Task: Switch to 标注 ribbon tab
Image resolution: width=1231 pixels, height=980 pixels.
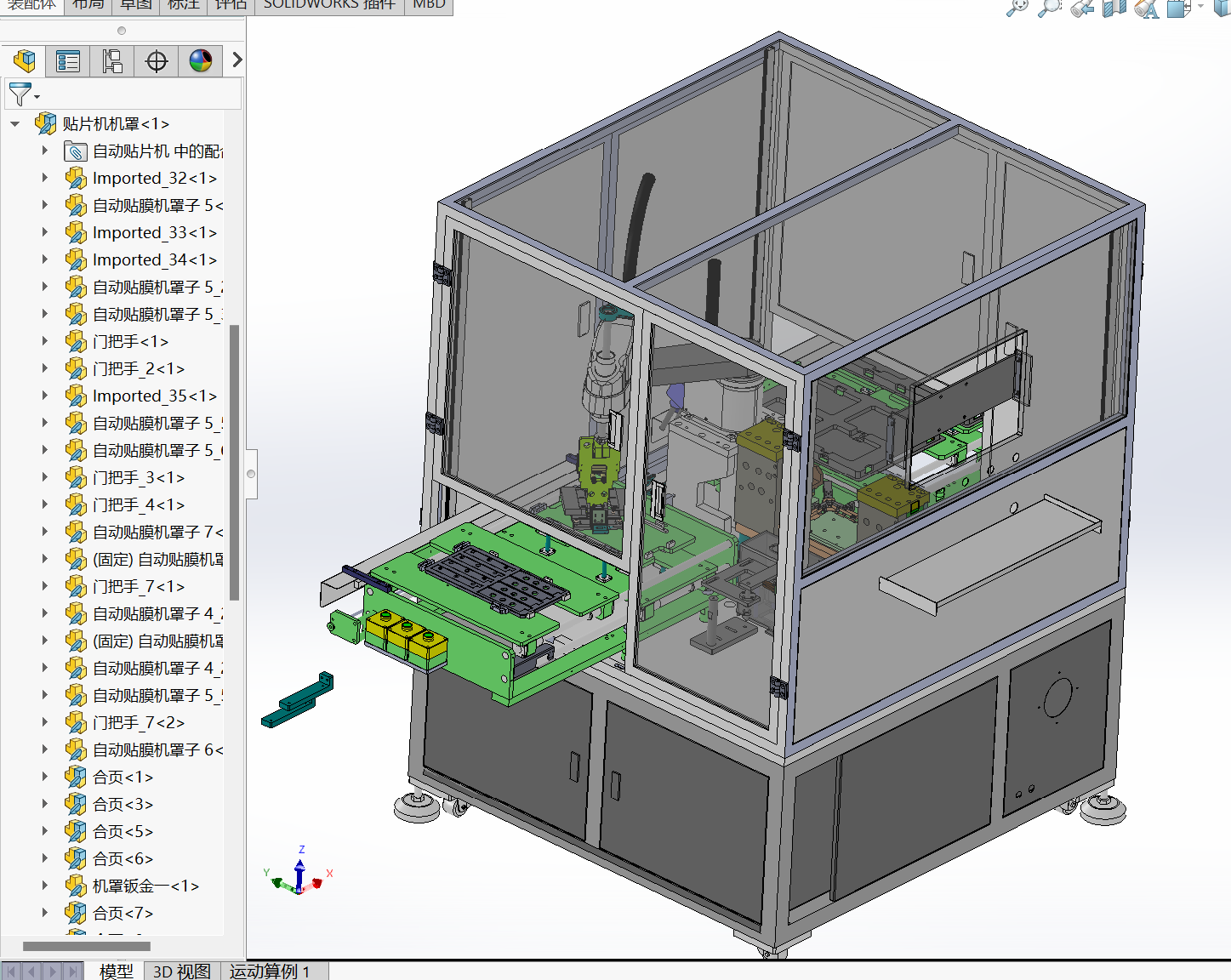Action: 183,5
